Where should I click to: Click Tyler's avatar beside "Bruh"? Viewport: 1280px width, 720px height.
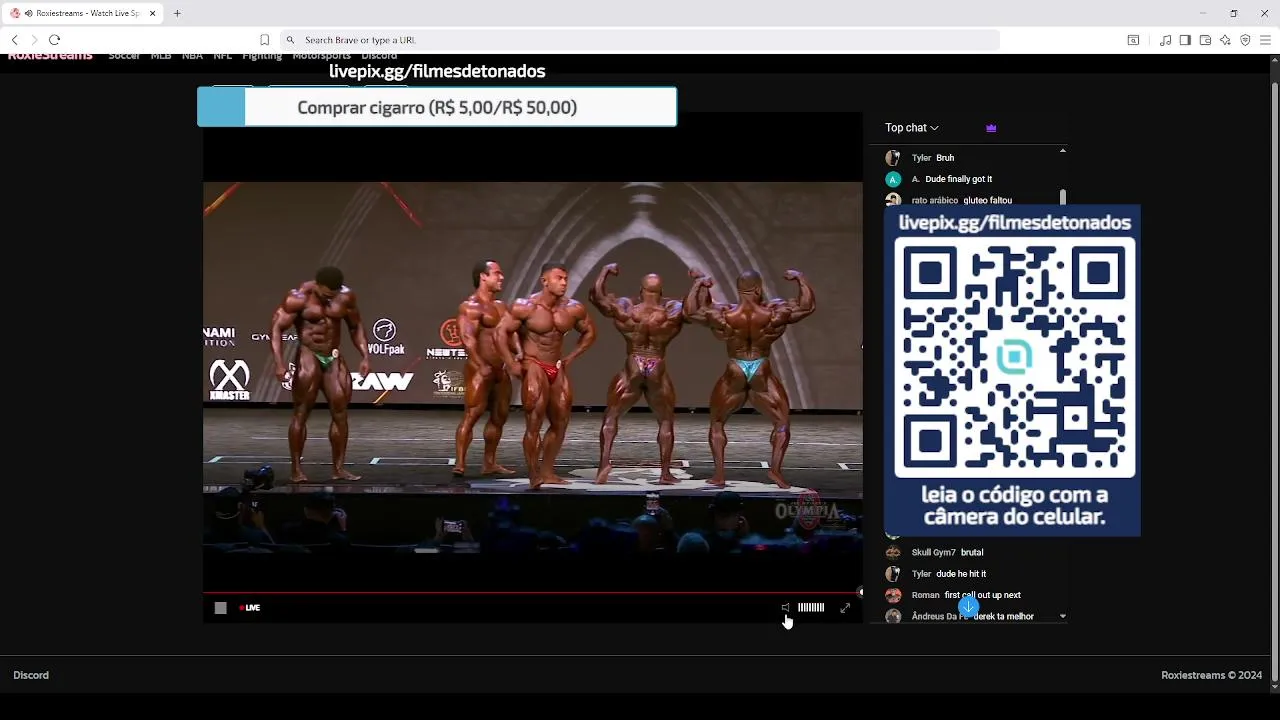click(x=893, y=158)
